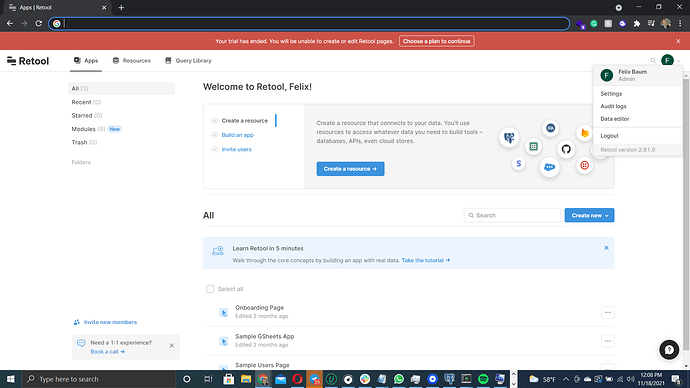Click the search magnifier icon in header
Image resolution: width=690 pixels, height=388 pixels.
tap(653, 61)
